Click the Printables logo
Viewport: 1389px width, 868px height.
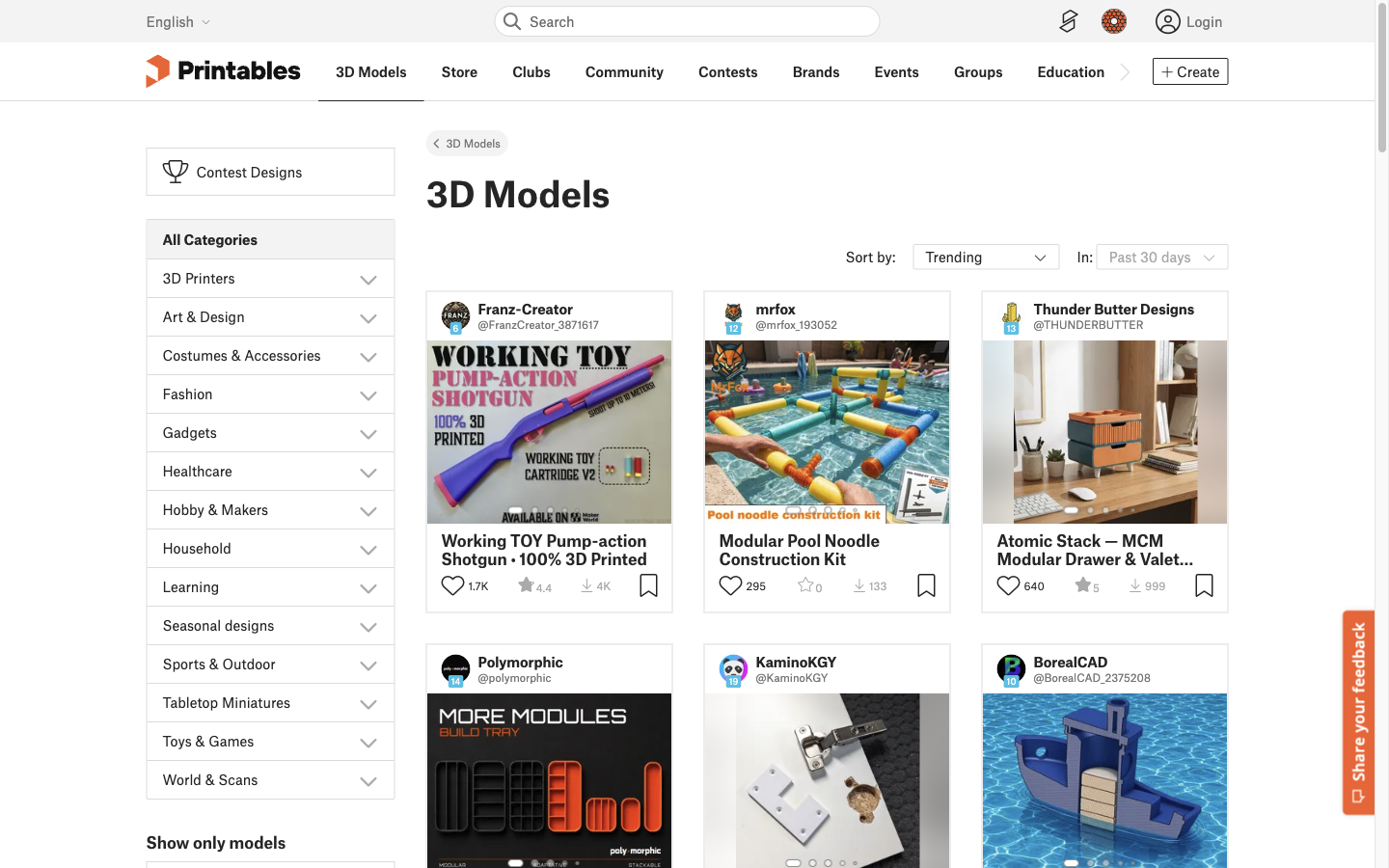[x=223, y=71]
